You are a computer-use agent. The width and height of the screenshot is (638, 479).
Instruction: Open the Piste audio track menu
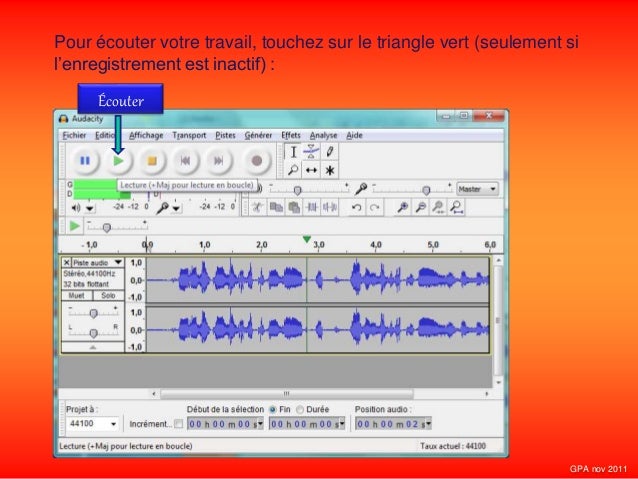point(97,262)
